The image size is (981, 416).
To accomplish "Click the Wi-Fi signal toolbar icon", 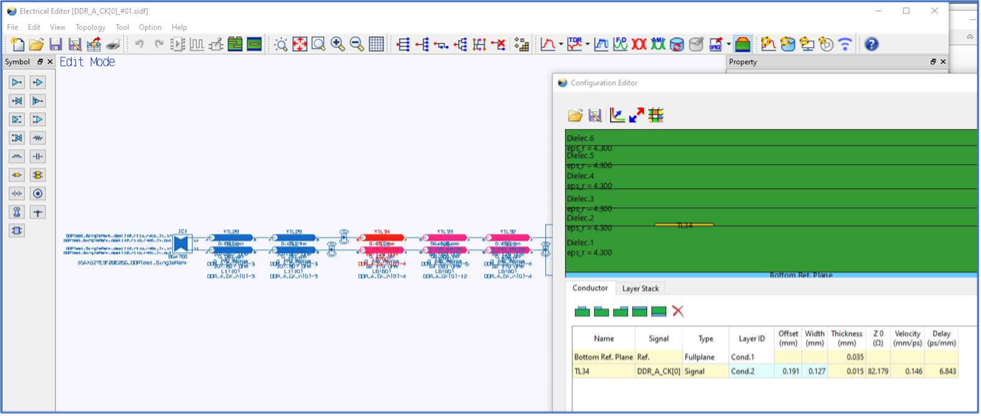I will (x=845, y=44).
